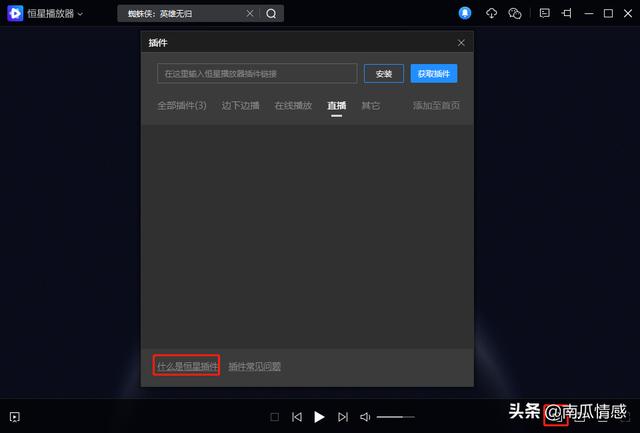Mute the volume speaker icon
This screenshot has height=433, width=640.
click(365, 417)
